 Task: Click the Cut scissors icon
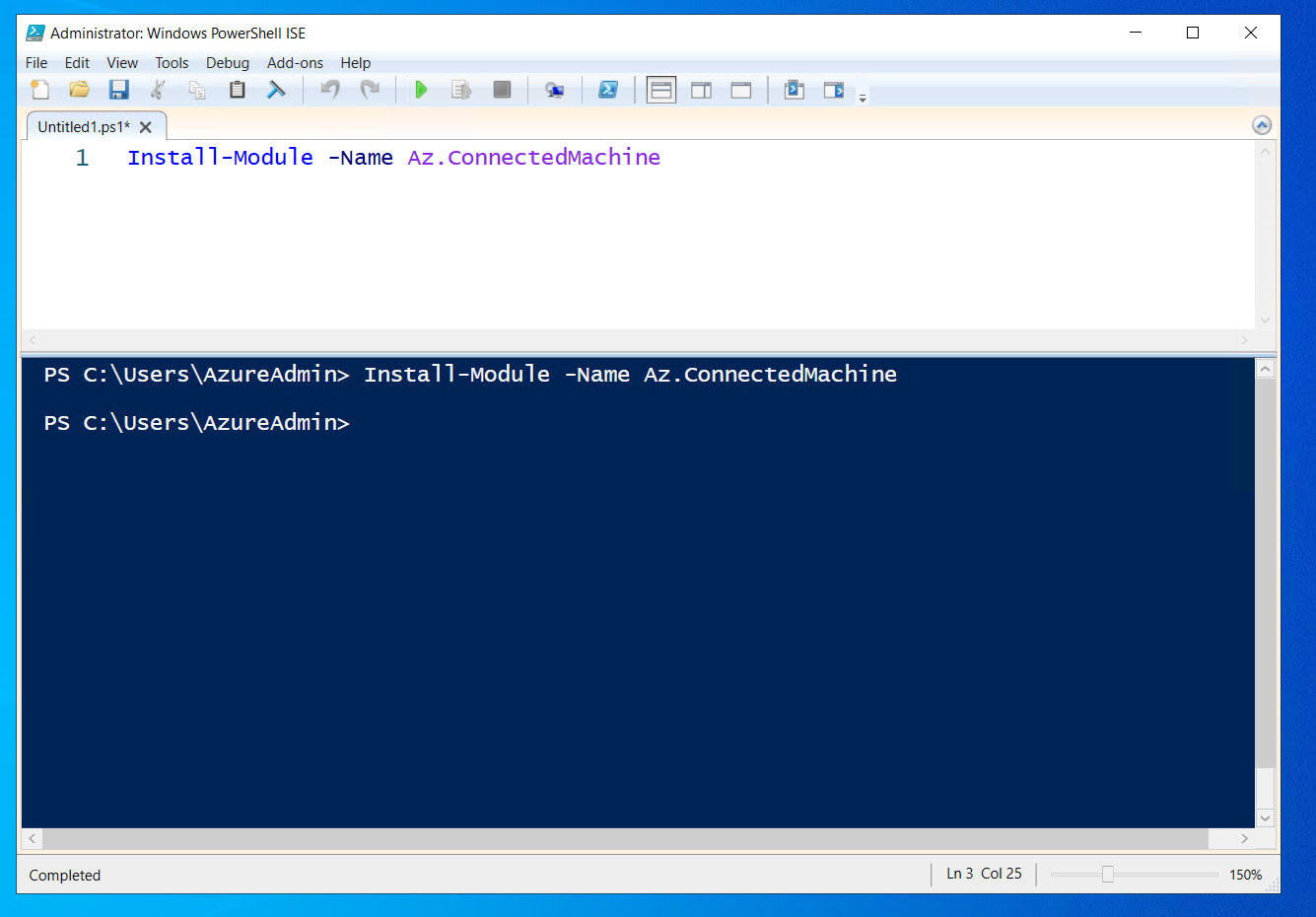click(x=158, y=90)
